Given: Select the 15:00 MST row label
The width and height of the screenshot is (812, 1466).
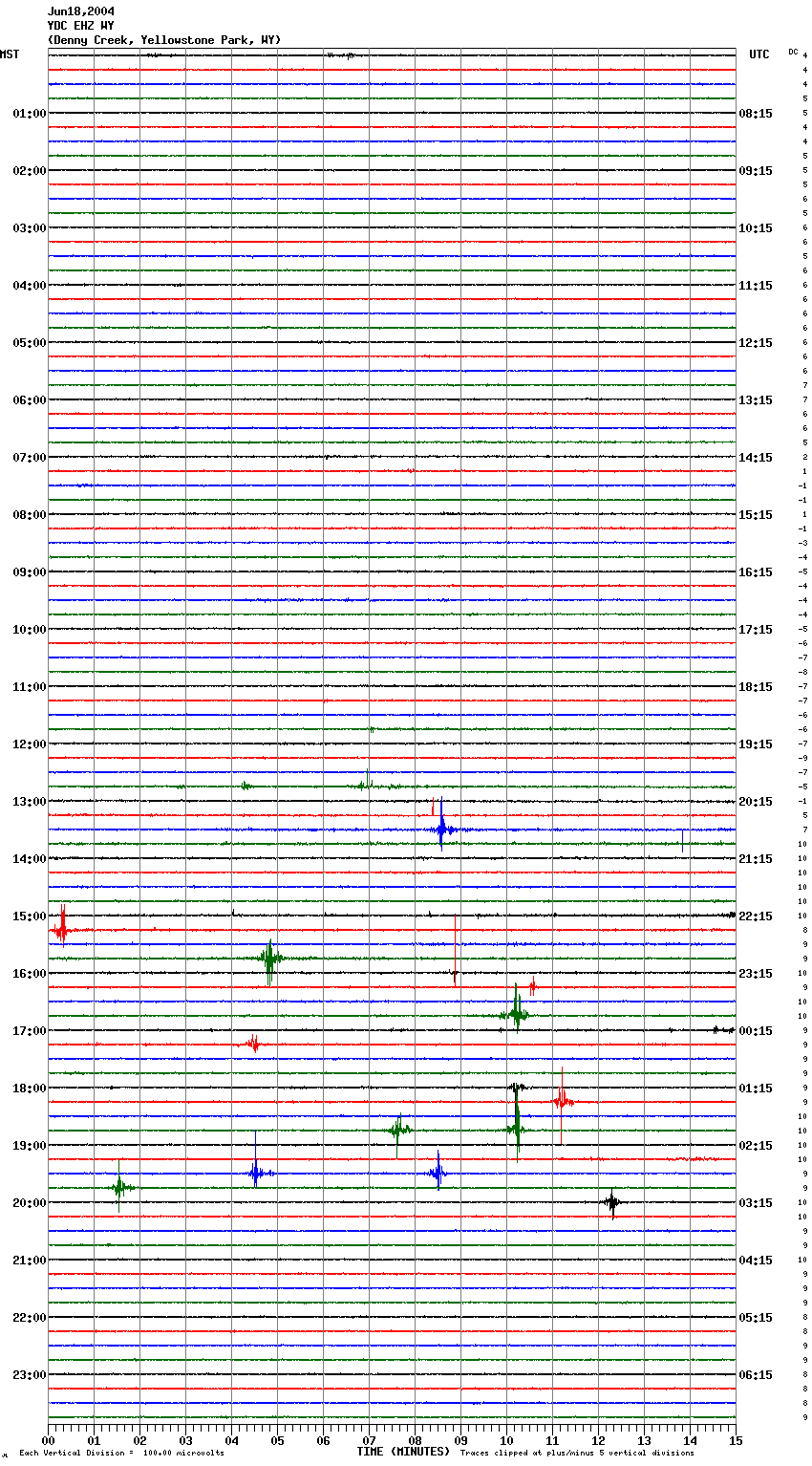Looking at the screenshot, I should coord(29,916).
